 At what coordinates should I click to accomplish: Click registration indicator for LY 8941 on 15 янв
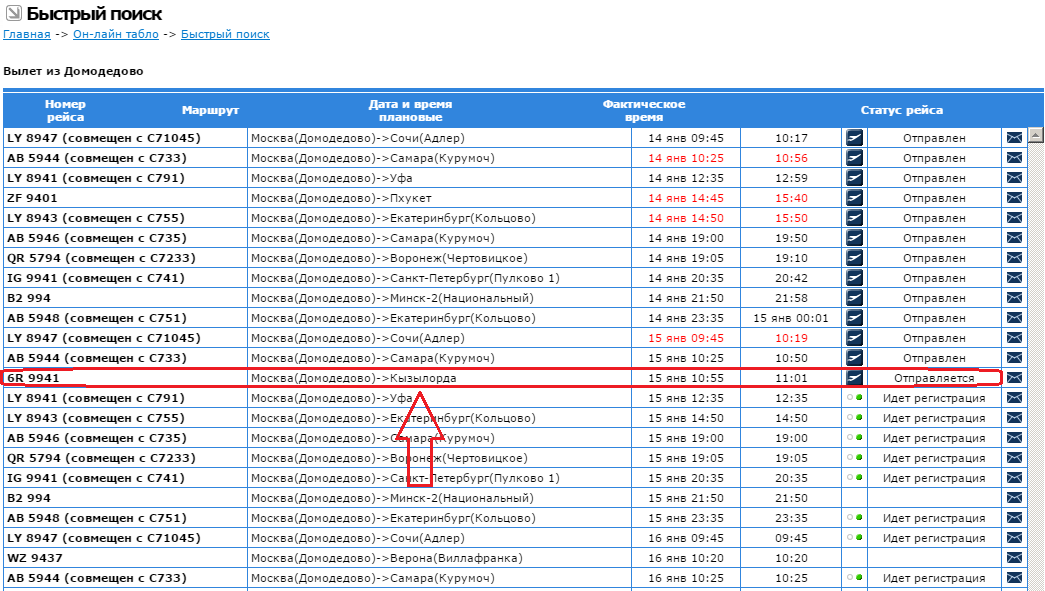(x=854, y=398)
